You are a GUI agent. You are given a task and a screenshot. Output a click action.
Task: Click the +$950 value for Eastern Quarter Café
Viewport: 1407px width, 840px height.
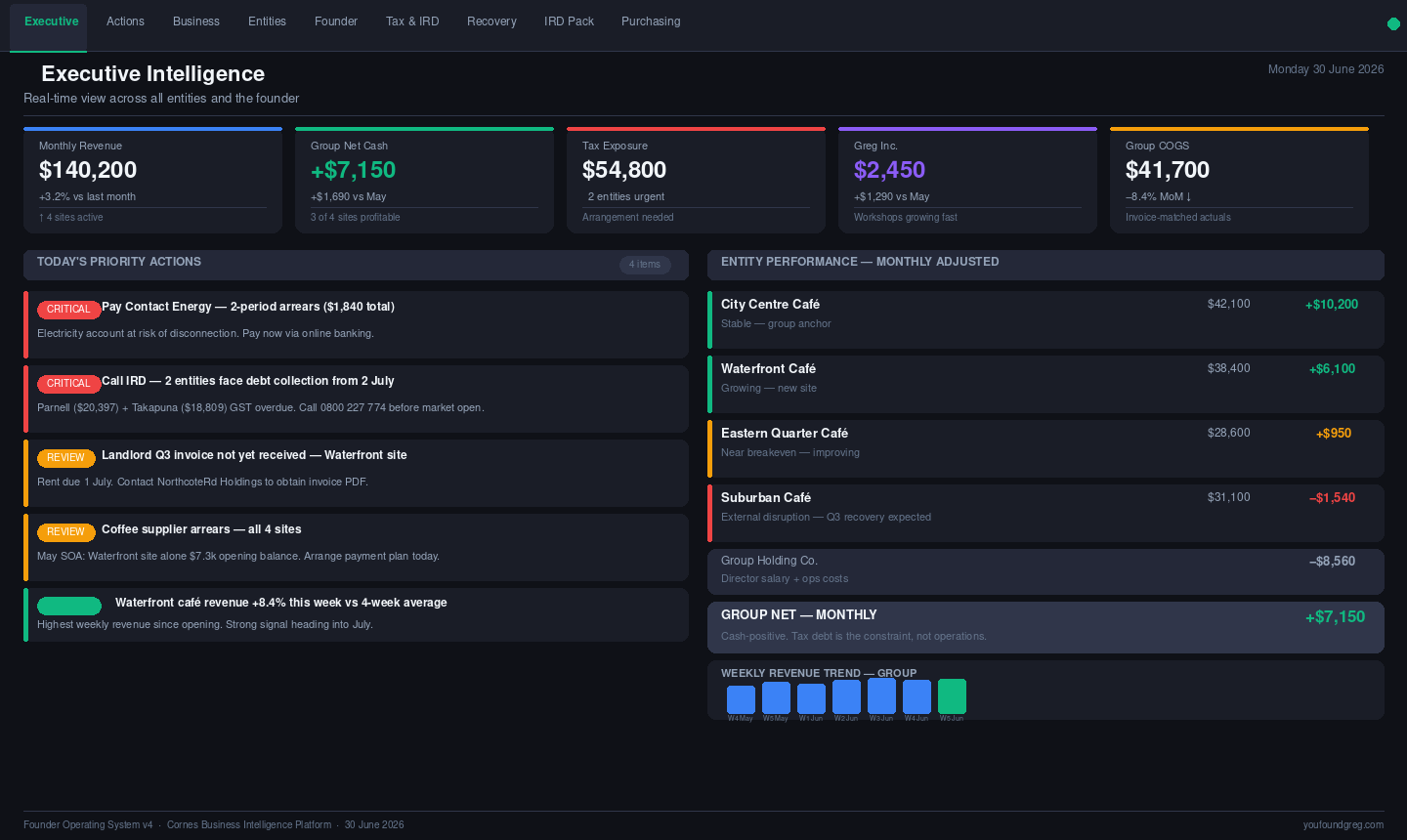(x=1334, y=434)
